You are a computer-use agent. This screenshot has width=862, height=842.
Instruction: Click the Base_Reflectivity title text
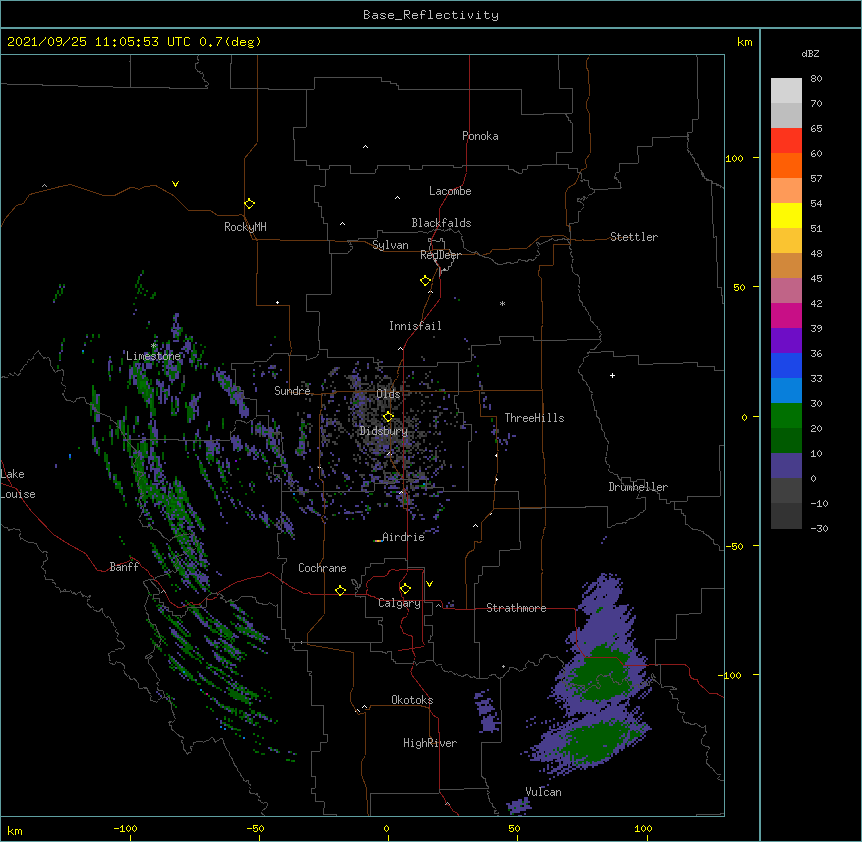(x=431, y=15)
